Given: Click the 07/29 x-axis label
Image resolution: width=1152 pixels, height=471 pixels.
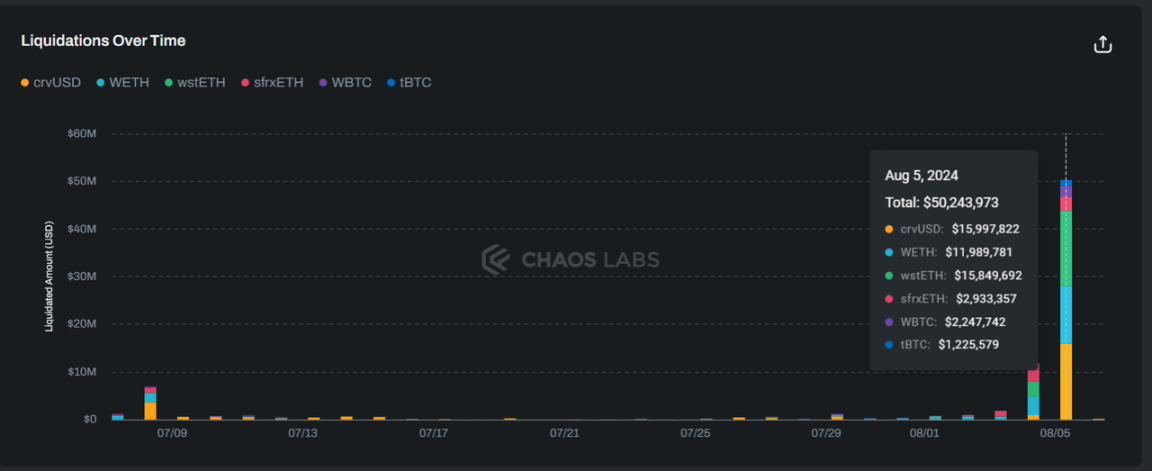Looking at the screenshot, I should point(826,434).
